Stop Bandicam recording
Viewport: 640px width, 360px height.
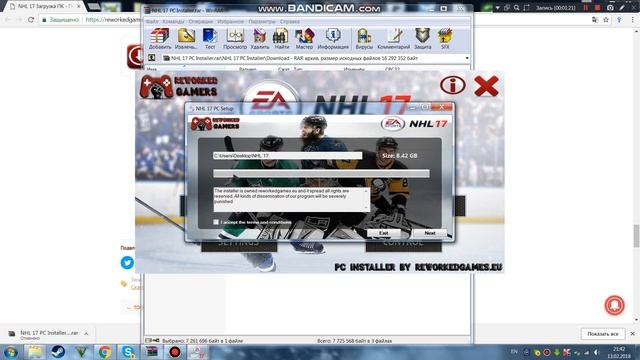[598, 8]
